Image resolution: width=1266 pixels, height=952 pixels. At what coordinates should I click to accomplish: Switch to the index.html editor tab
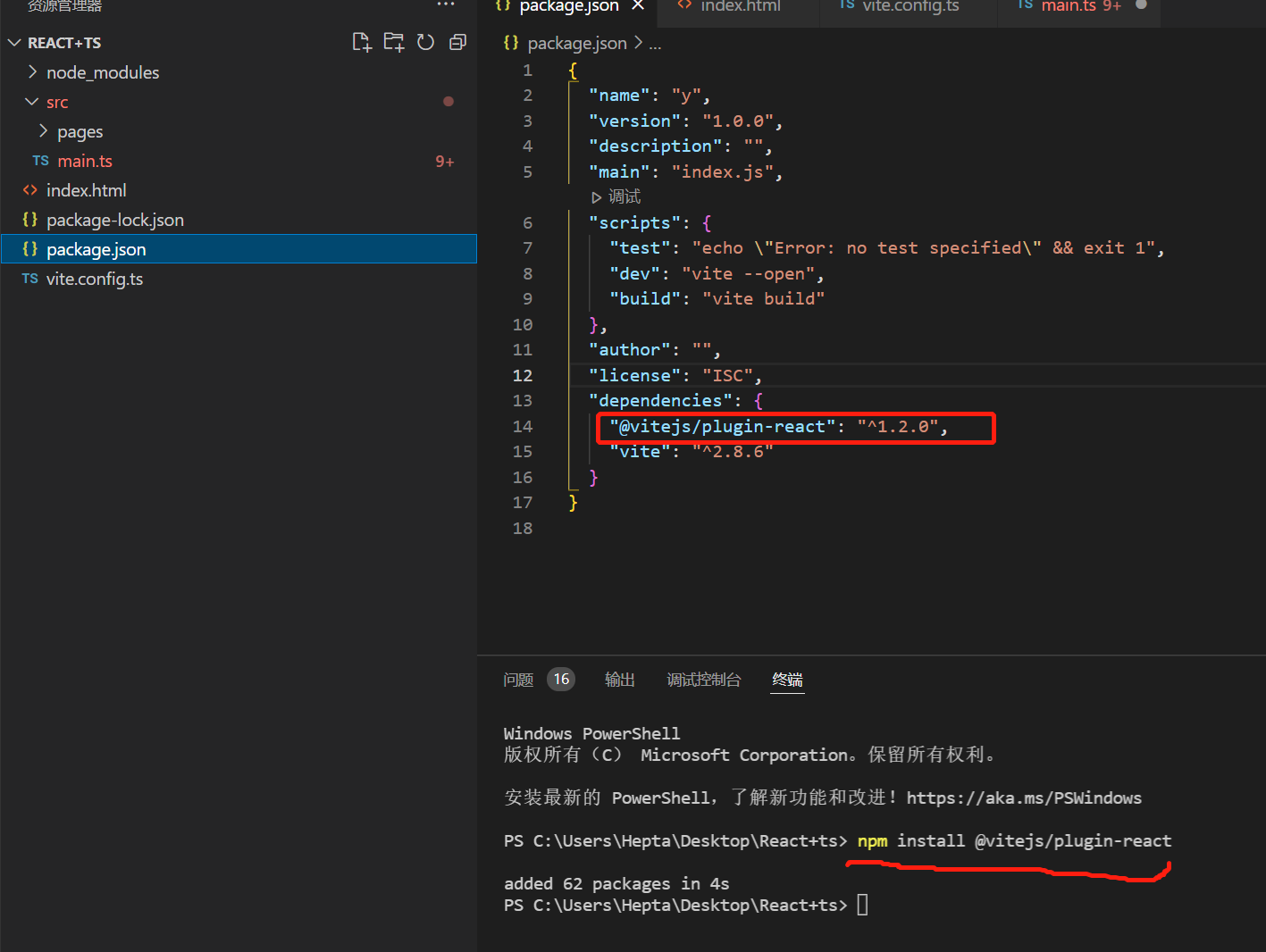click(x=740, y=6)
